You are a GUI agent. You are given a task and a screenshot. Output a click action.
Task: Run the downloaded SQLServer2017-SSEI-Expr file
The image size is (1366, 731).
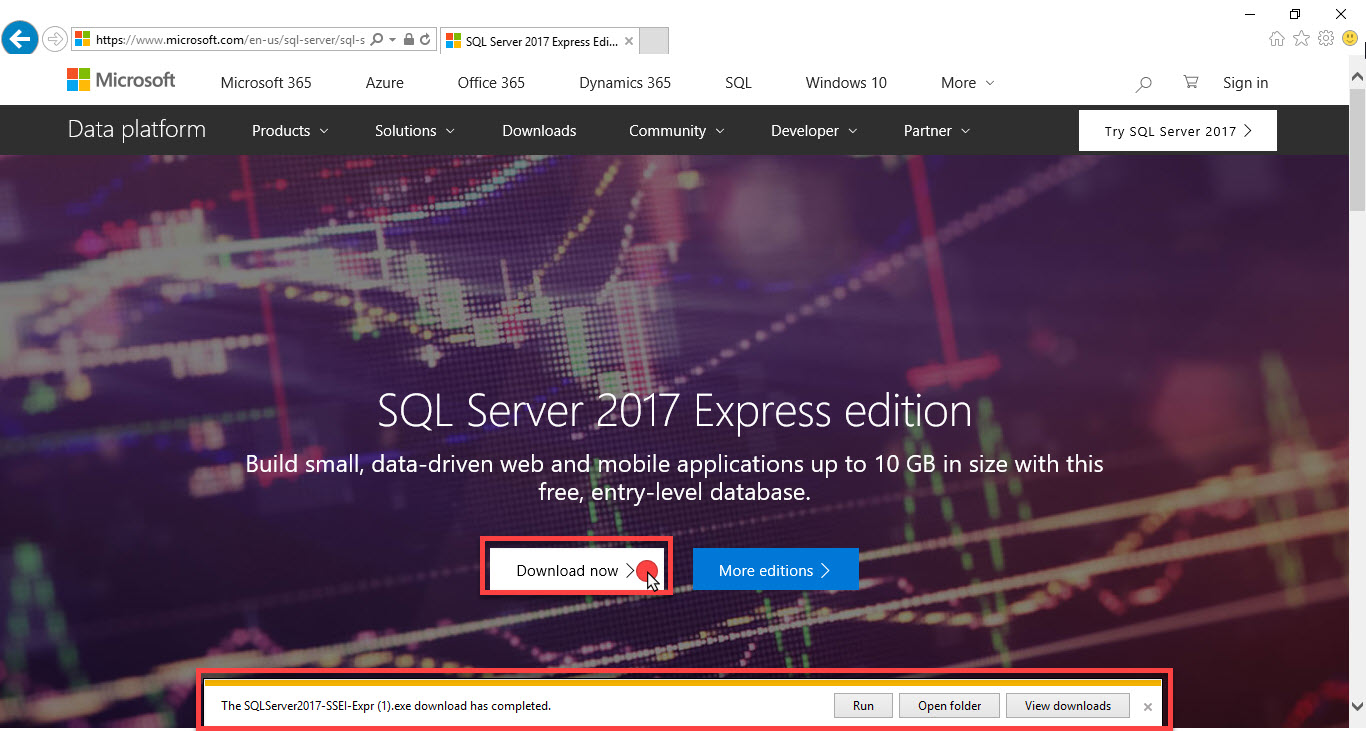click(862, 705)
